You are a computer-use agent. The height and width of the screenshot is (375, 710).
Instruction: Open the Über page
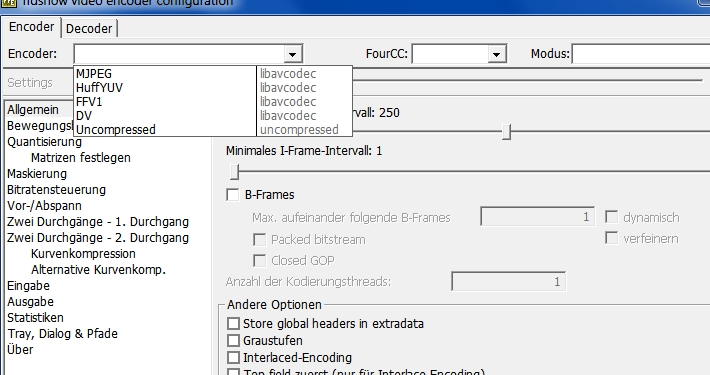(x=20, y=350)
